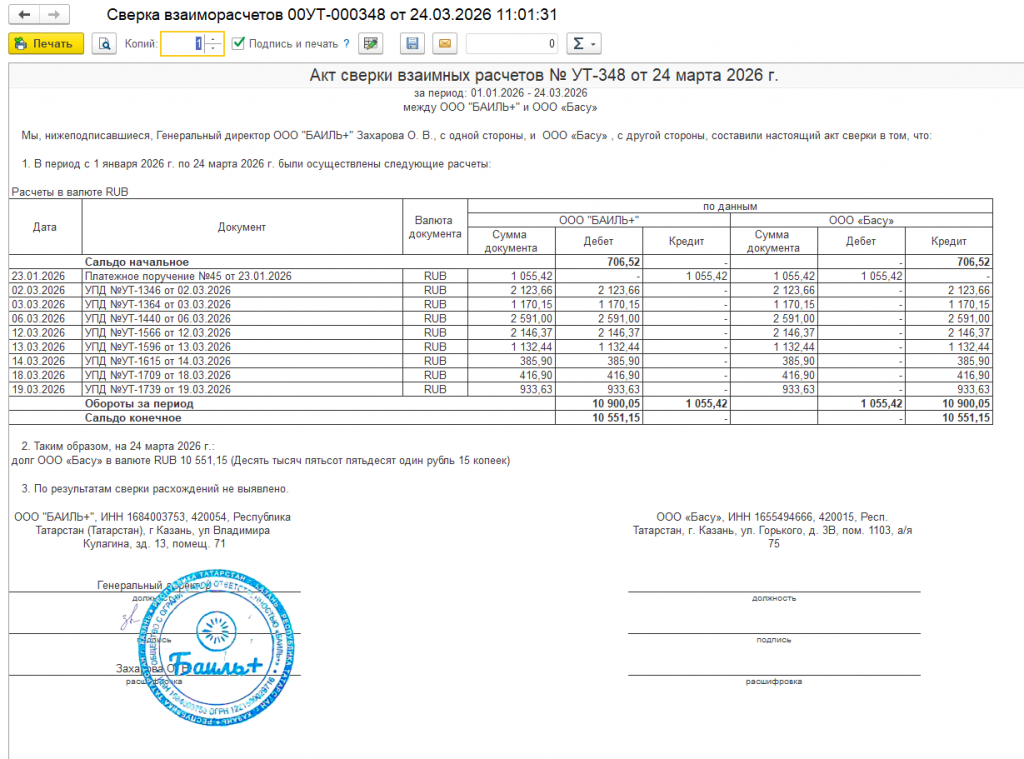Image resolution: width=1024 pixels, height=759 pixels.
Task: Open the sigma sum dropdown
Action: tap(584, 44)
